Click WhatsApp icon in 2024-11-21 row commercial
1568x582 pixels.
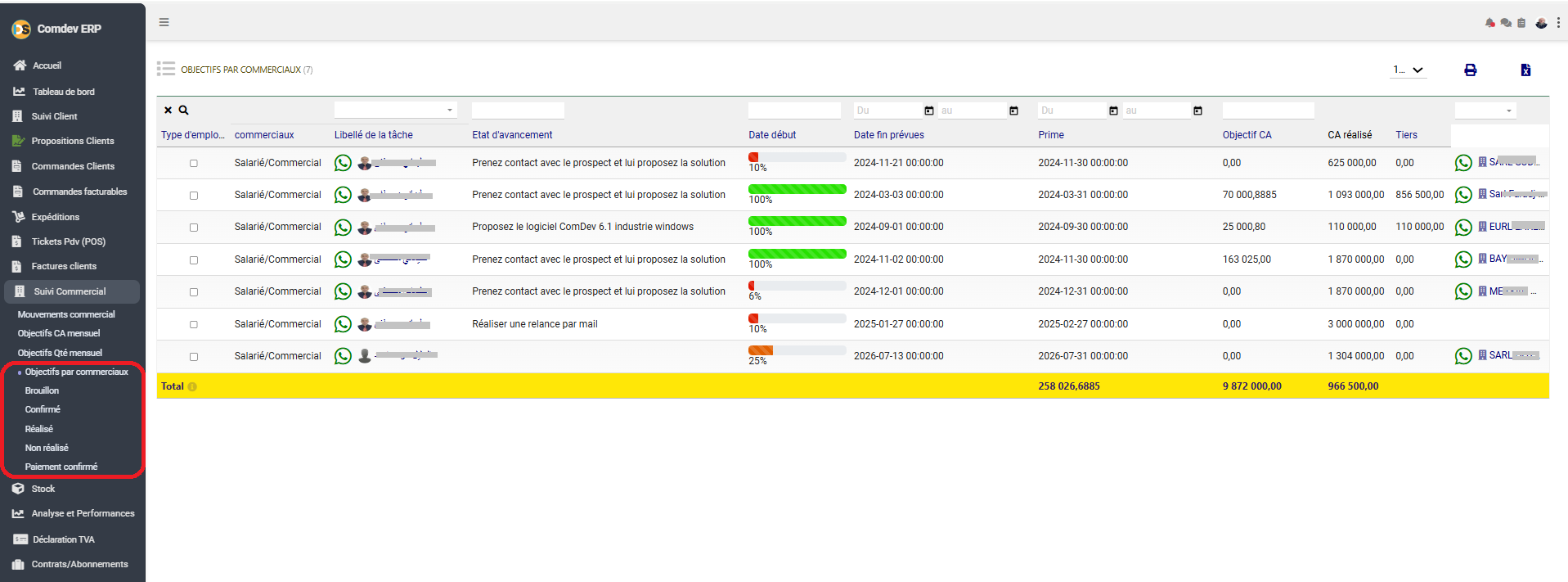click(343, 163)
